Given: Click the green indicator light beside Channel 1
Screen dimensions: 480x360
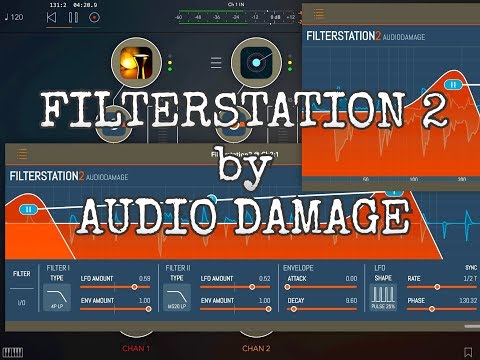Looking at the screenshot, I should tap(170, 69).
